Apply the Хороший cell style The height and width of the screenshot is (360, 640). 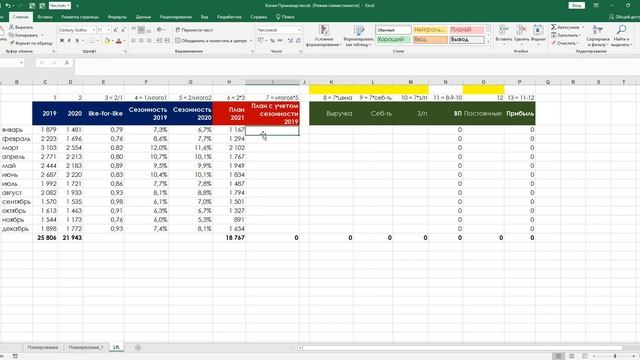[393, 40]
